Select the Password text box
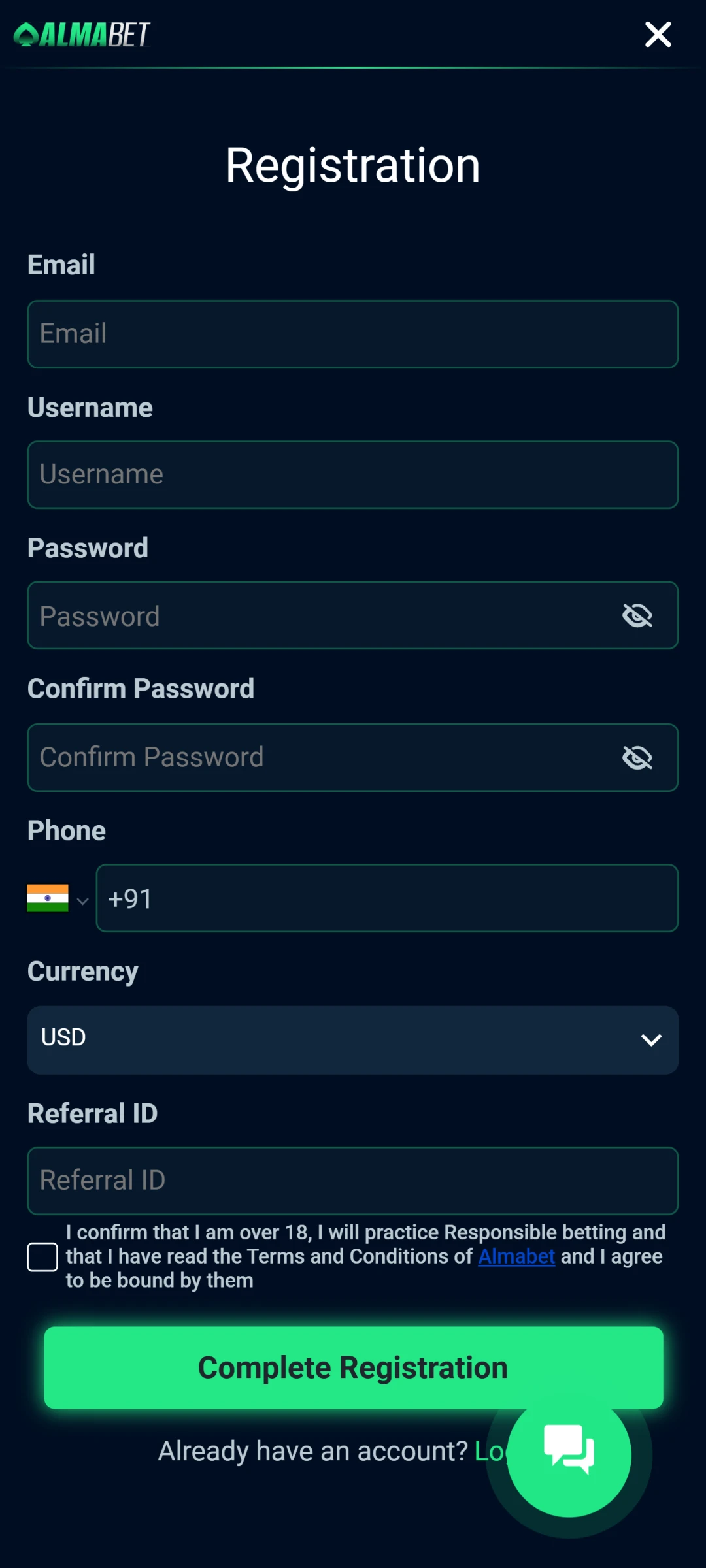This screenshot has height=1568, width=706. pos(320,615)
